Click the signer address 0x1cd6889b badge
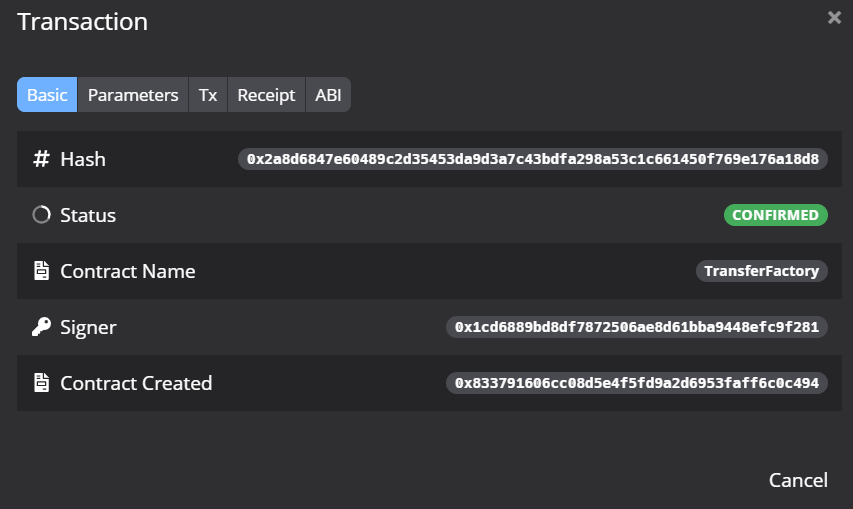 [x=637, y=327]
